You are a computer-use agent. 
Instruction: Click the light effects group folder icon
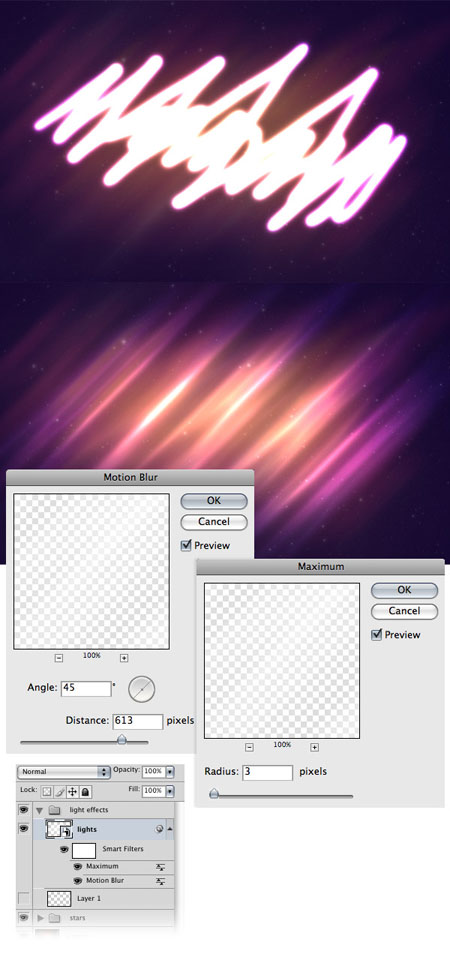point(55,810)
